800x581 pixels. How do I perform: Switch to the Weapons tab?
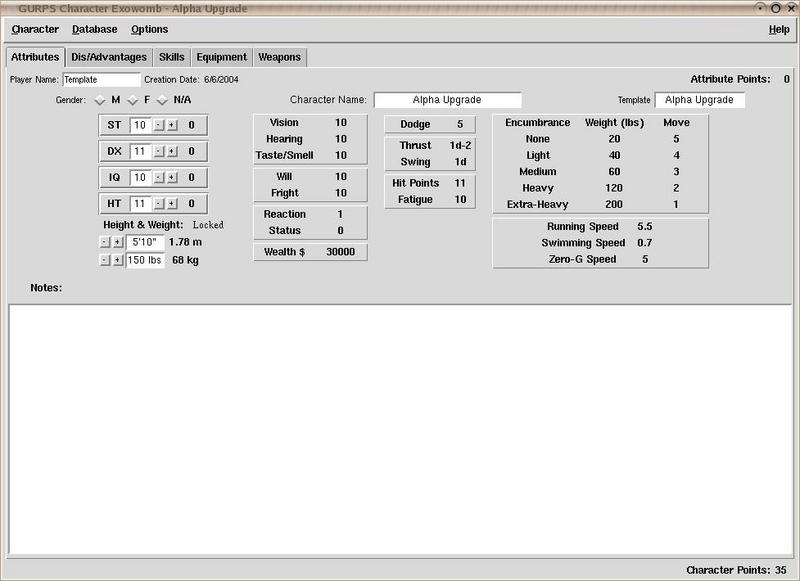coord(280,57)
